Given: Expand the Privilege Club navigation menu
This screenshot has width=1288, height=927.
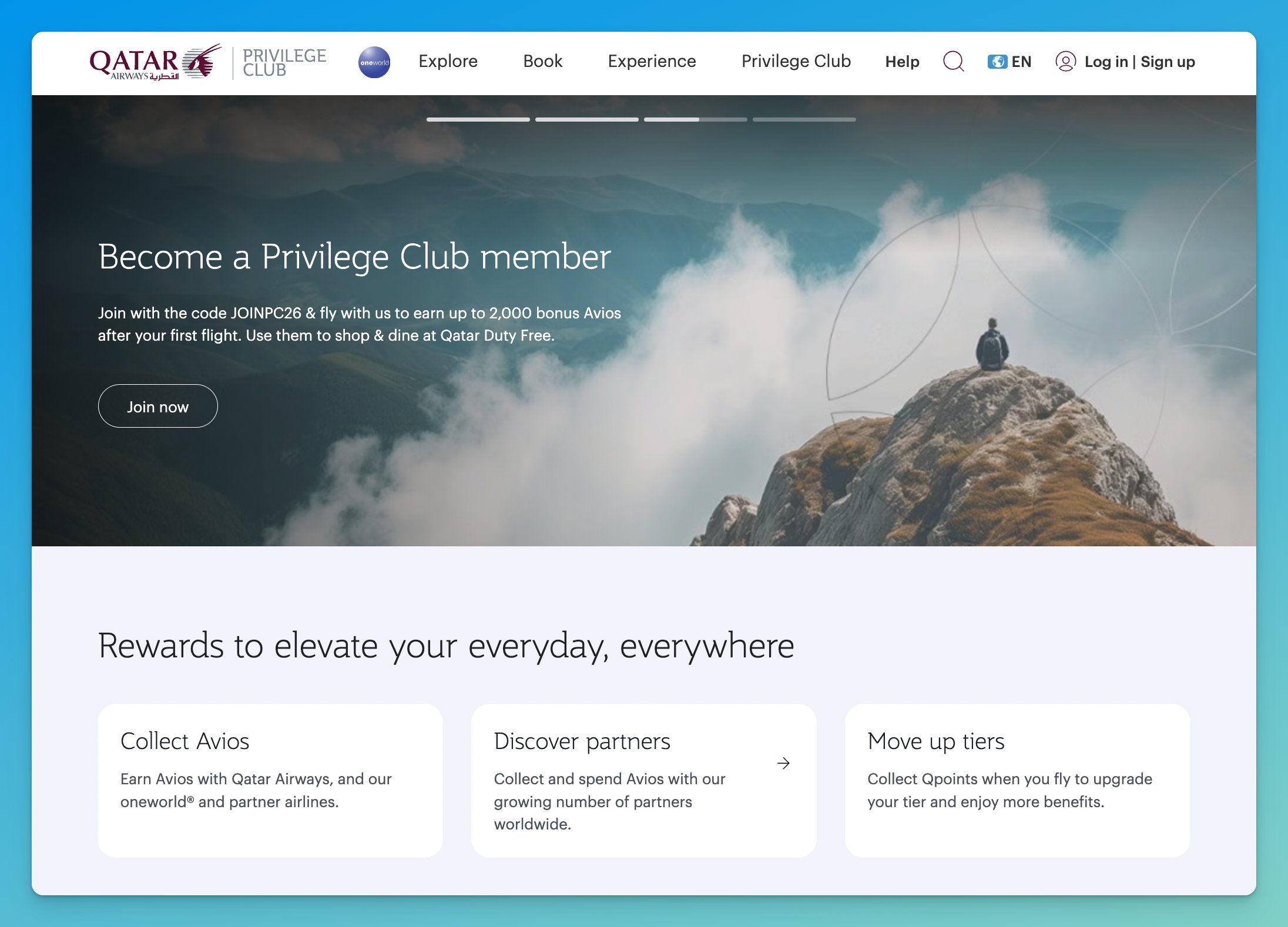Looking at the screenshot, I should 796,61.
